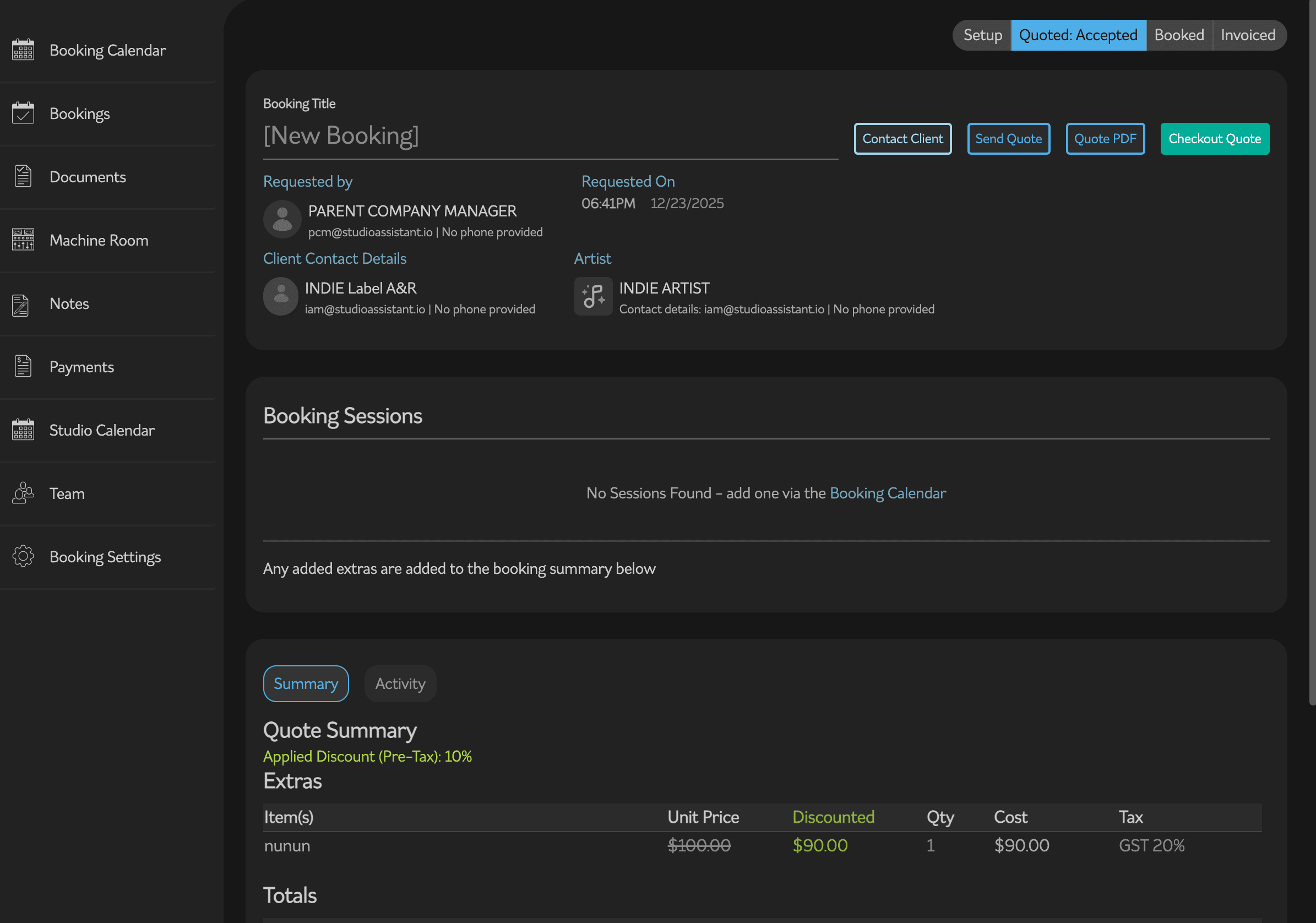Select the Quoted: Accepted status step

point(1078,35)
